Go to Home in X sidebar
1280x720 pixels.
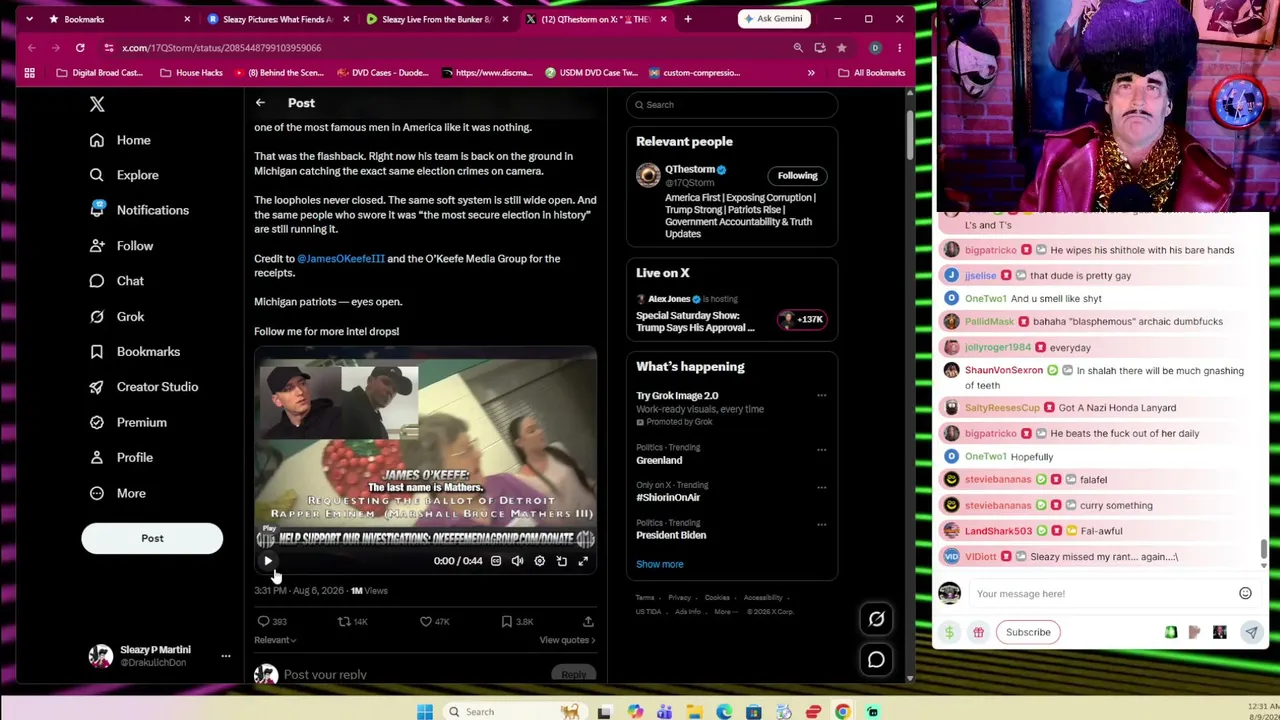(x=120, y=140)
